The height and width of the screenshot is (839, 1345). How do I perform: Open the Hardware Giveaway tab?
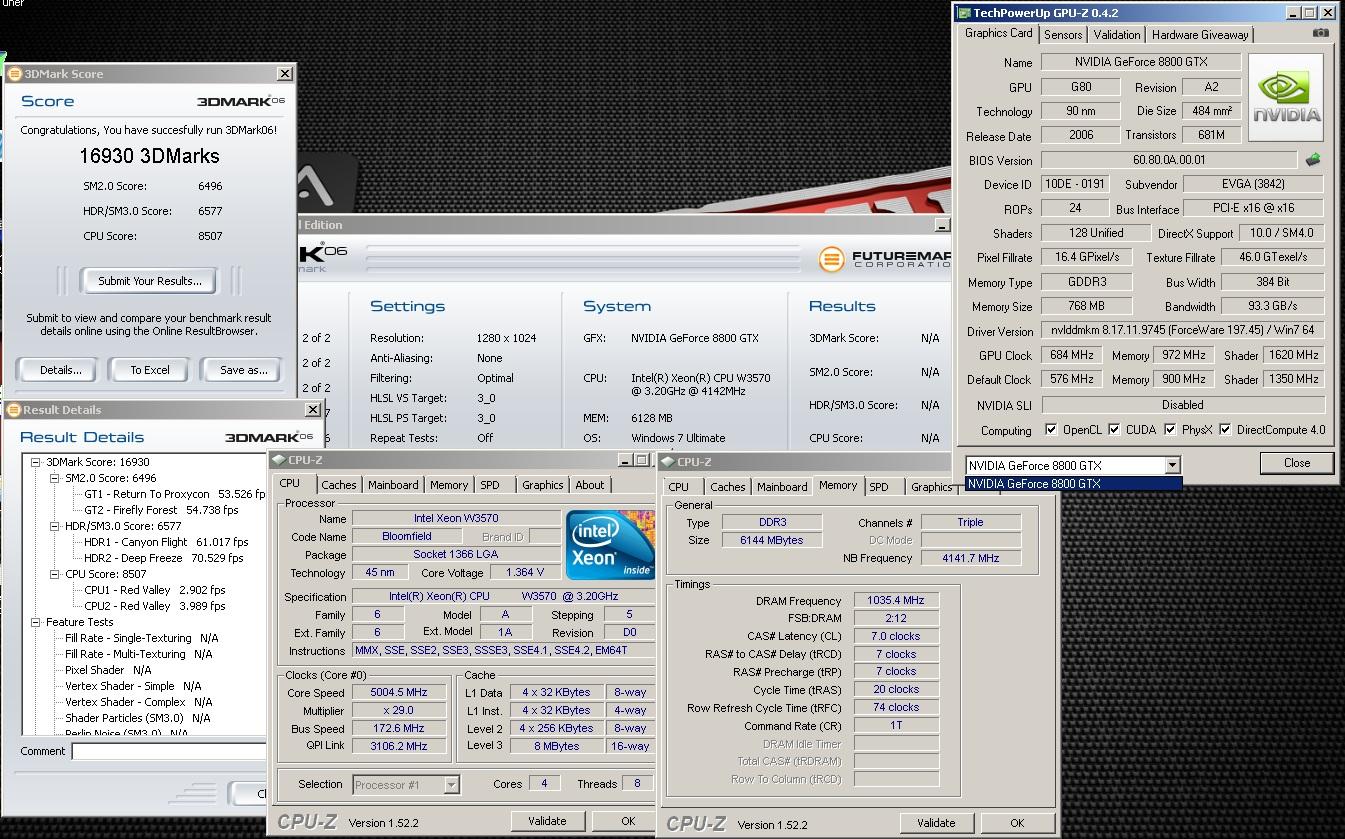point(1200,35)
